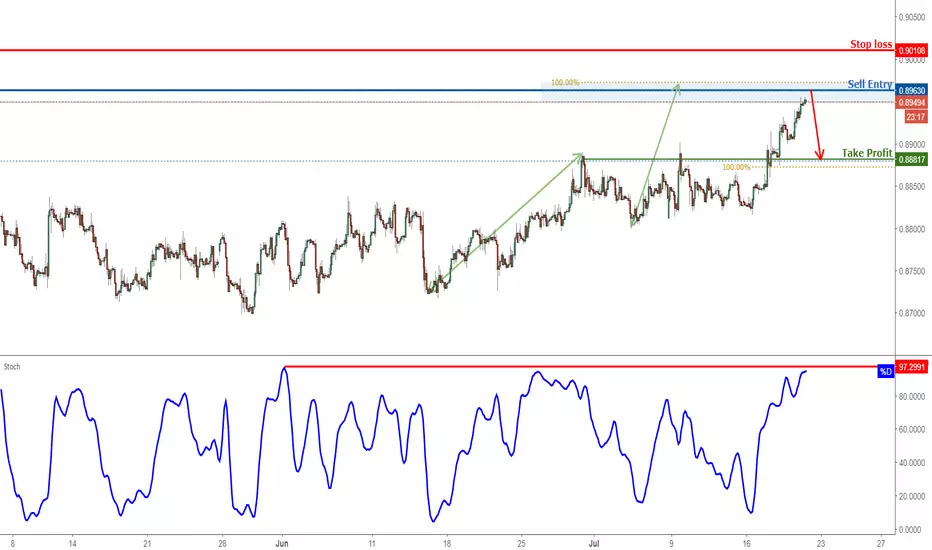Click the 20.0000 stochastic axis label
This screenshot has height=550, width=932.
pyautogui.click(x=912, y=496)
